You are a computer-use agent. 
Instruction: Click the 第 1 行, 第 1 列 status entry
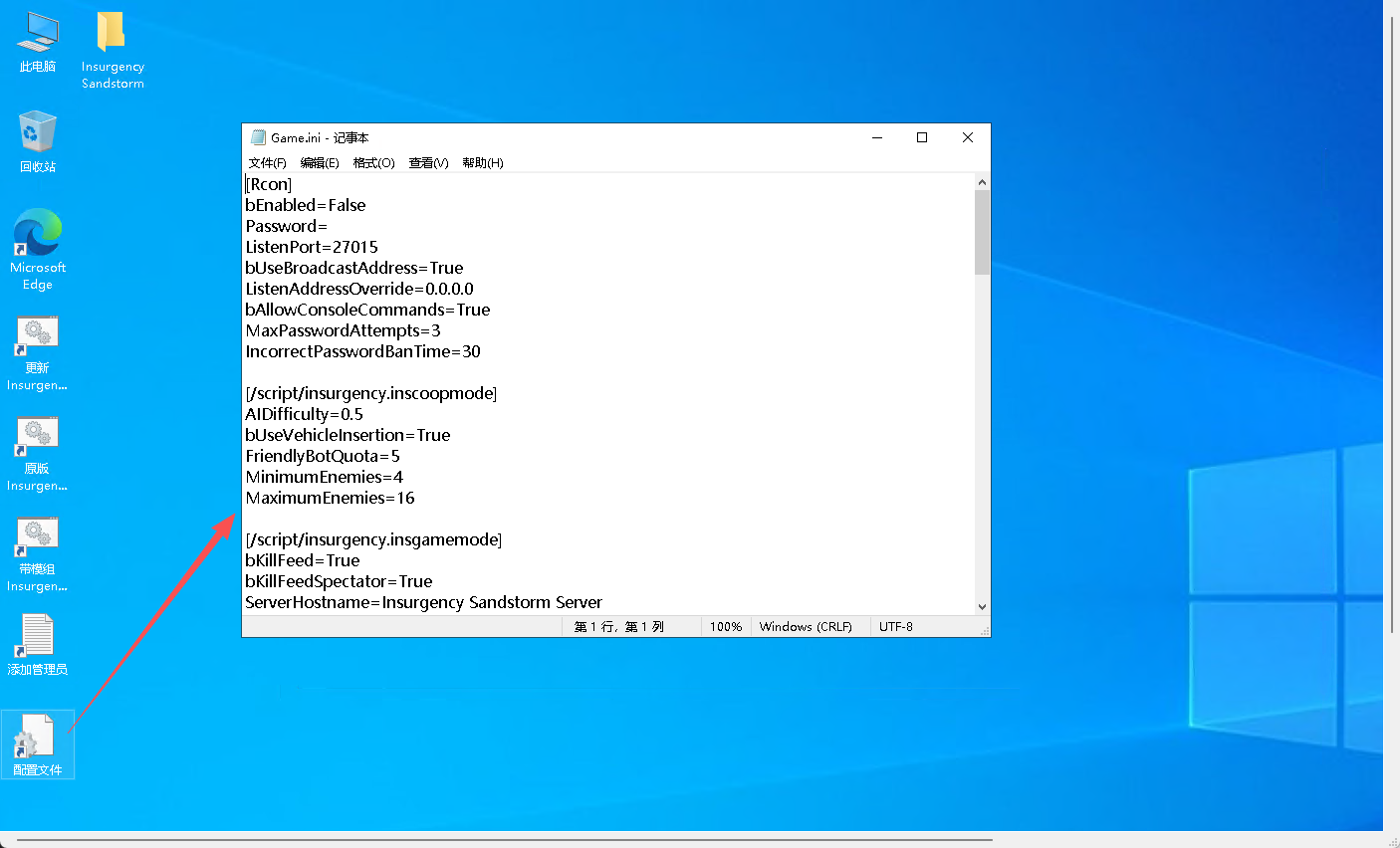coord(619,627)
